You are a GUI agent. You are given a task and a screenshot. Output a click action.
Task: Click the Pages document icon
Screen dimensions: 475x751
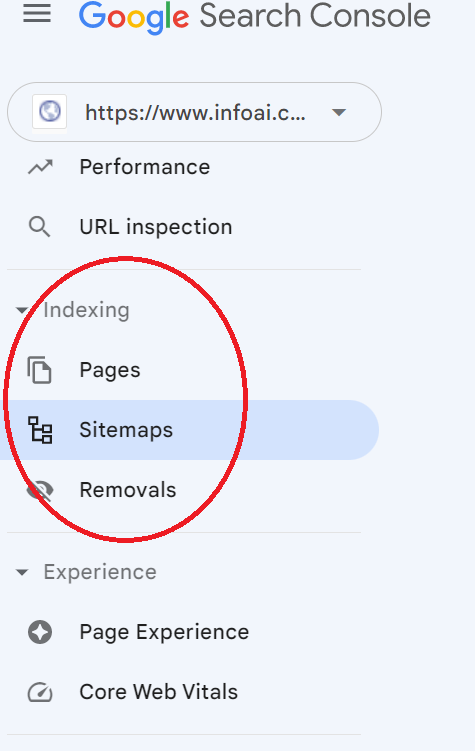click(39, 370)
